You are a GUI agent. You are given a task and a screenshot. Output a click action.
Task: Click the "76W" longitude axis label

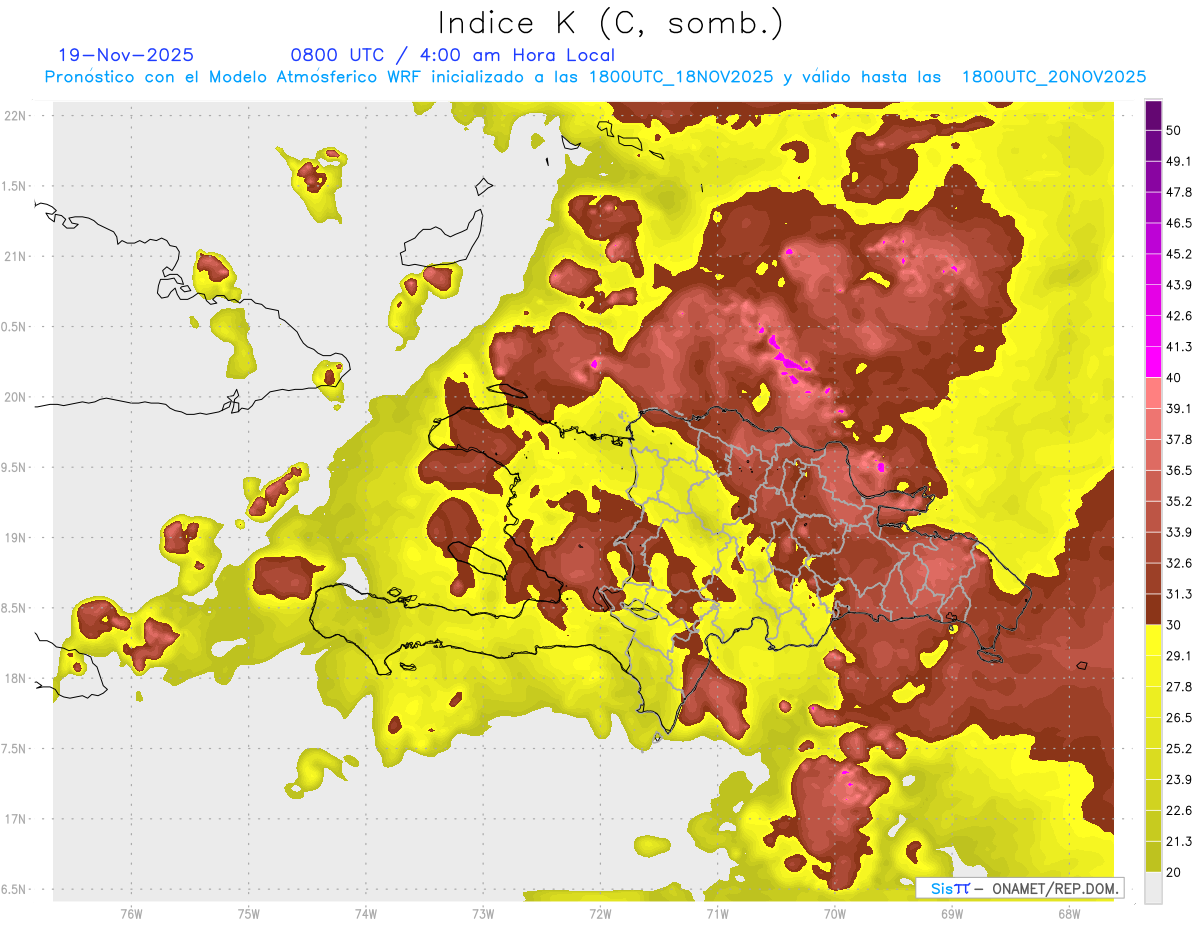(x=131, y=914)
